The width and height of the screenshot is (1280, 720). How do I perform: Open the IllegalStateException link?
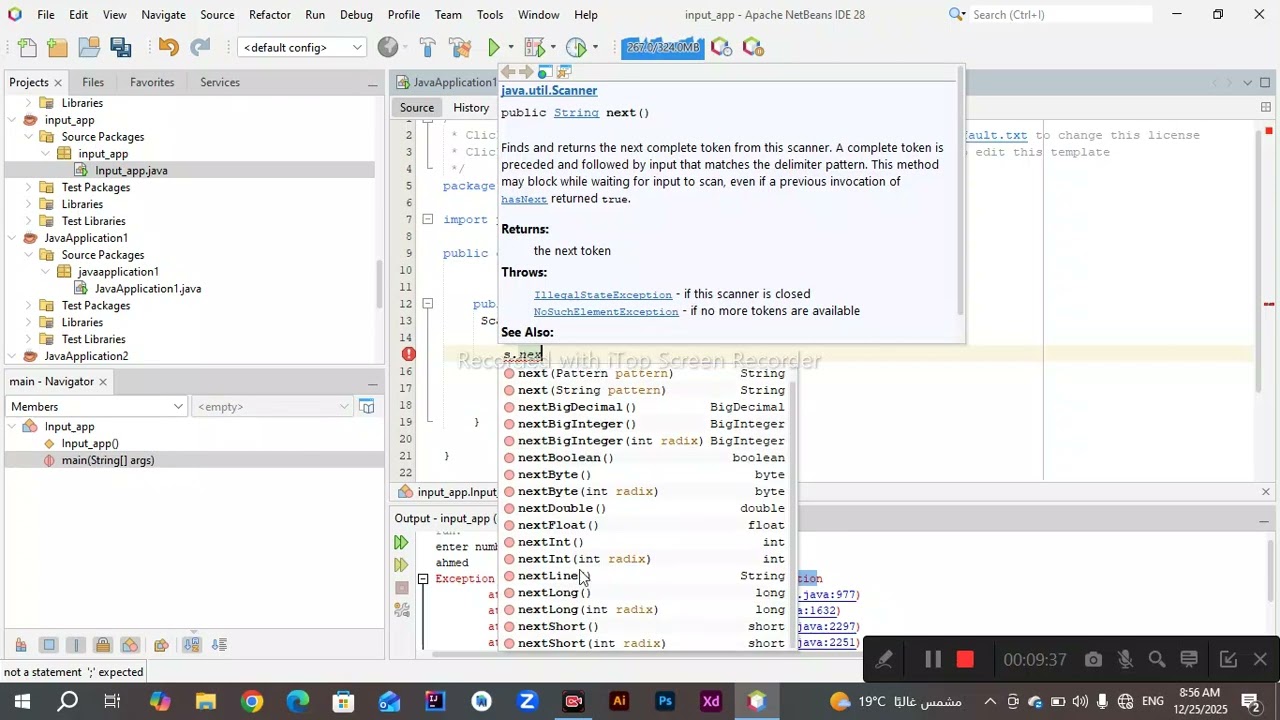[603, 295]
